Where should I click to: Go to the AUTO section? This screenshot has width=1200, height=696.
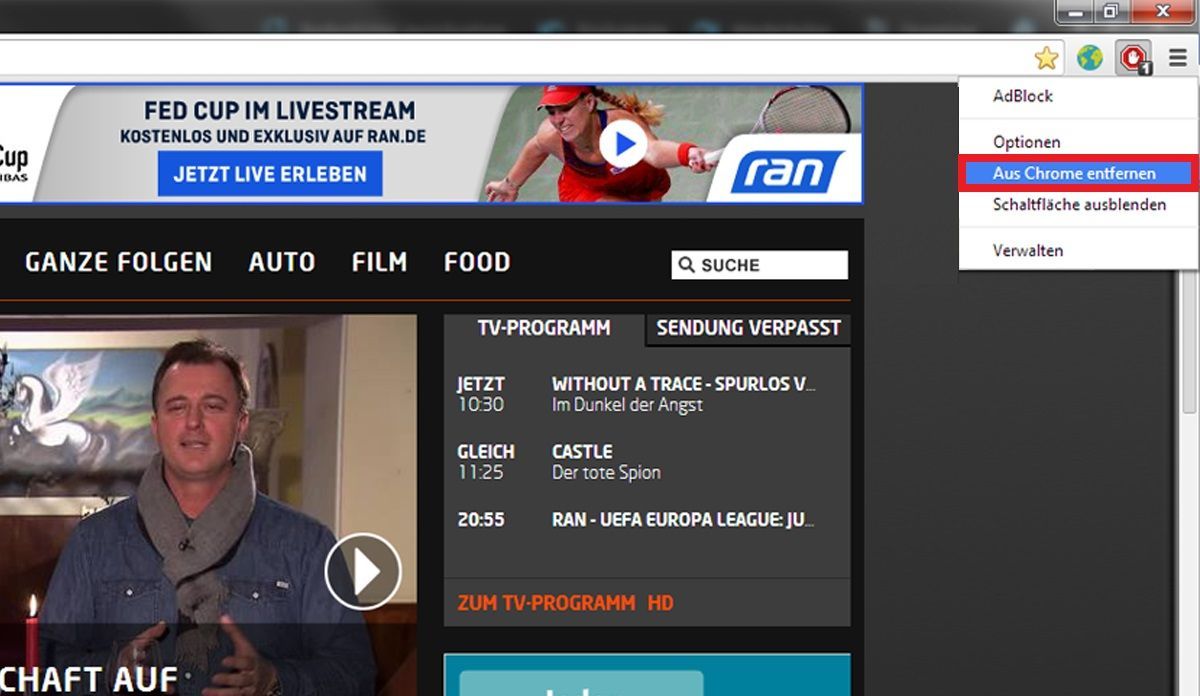(281, 262)
